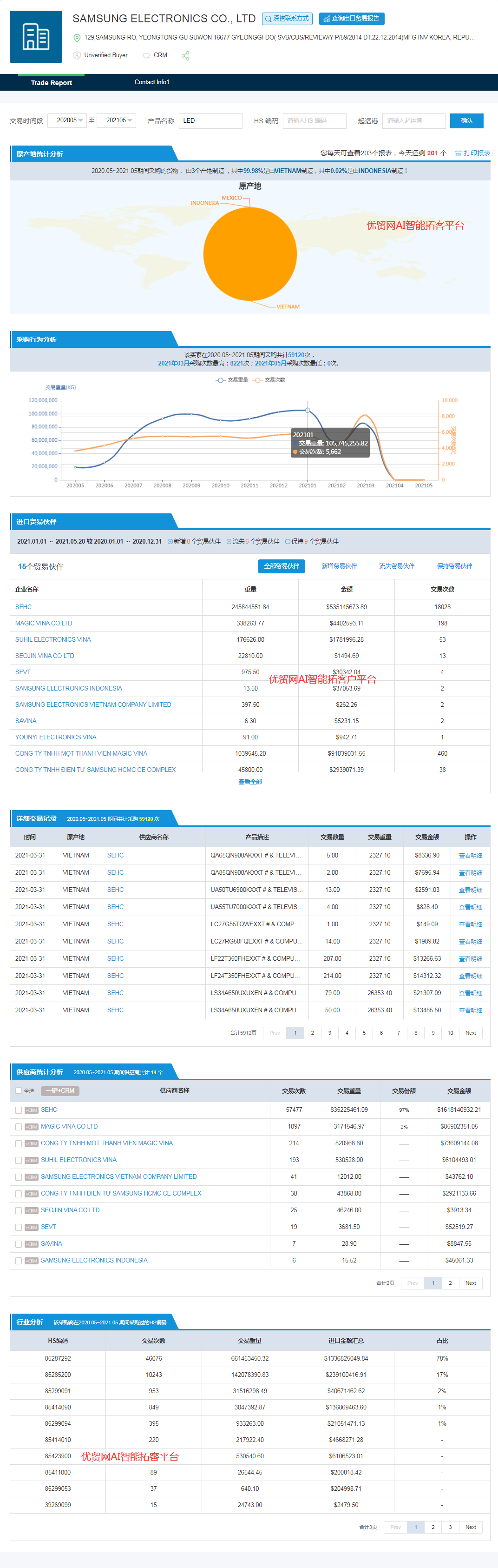Click the 查询出口贸易报告 button

click(352, 19)
